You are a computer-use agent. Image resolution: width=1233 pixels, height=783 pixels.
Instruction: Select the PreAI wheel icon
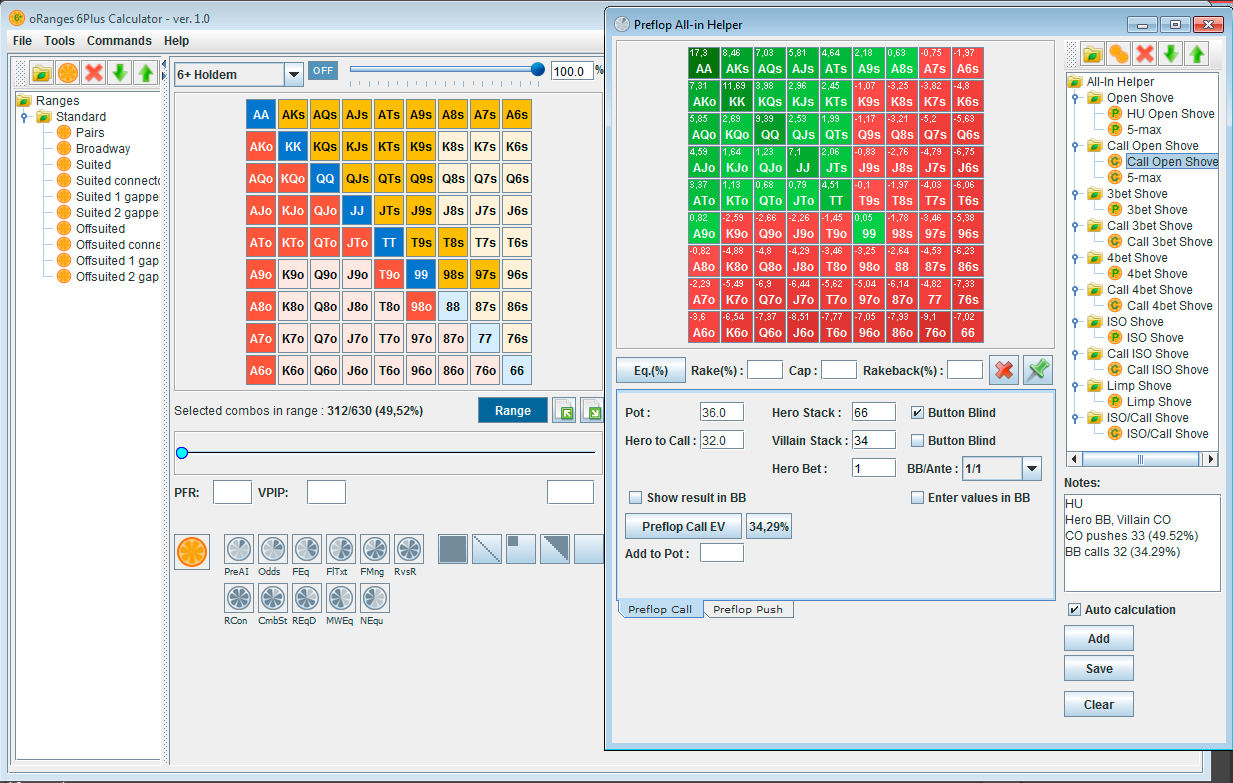point(238,548)
